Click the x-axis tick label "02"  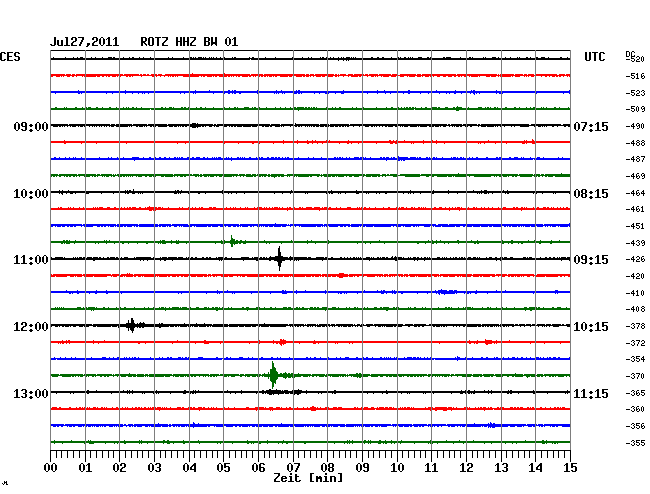tap(119, 468)
